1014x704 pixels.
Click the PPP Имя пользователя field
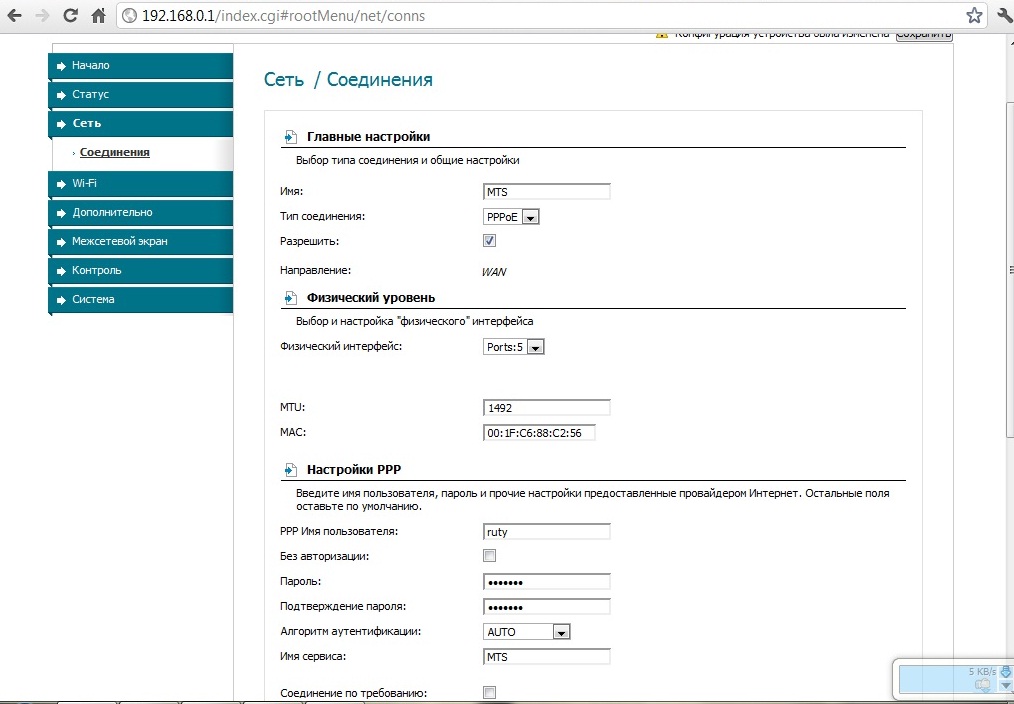[546, 532]
